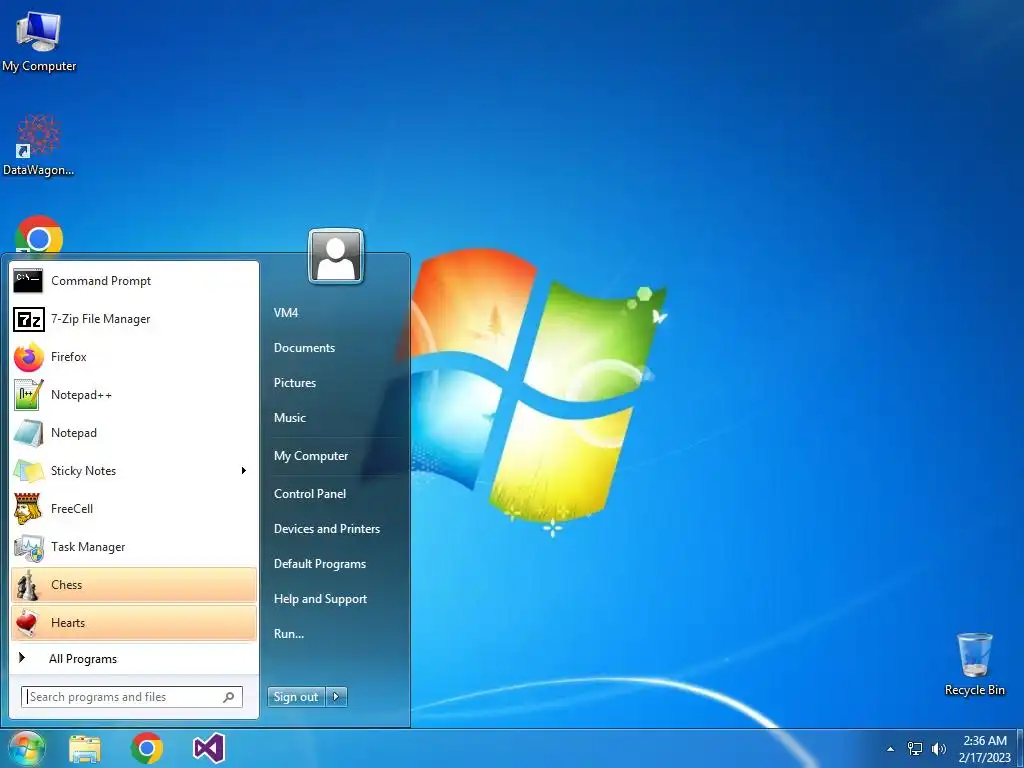1024x768 pixels.
Task: Launch the Chess game icon
Action: point(28,585)
